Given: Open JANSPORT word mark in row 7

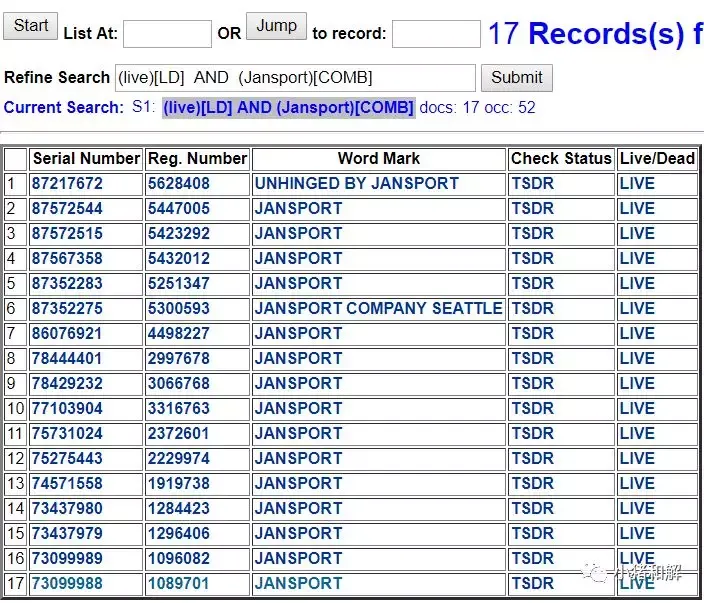Looking at the screenshot, I should (x=299, y=334).
